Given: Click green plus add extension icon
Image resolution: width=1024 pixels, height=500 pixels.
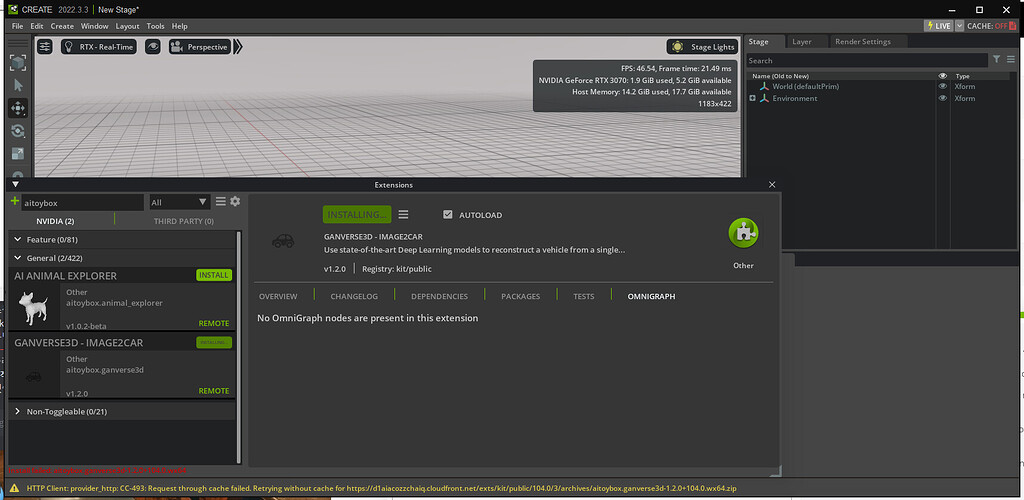Looking at the screenshot, I should [x=15, y=202].
